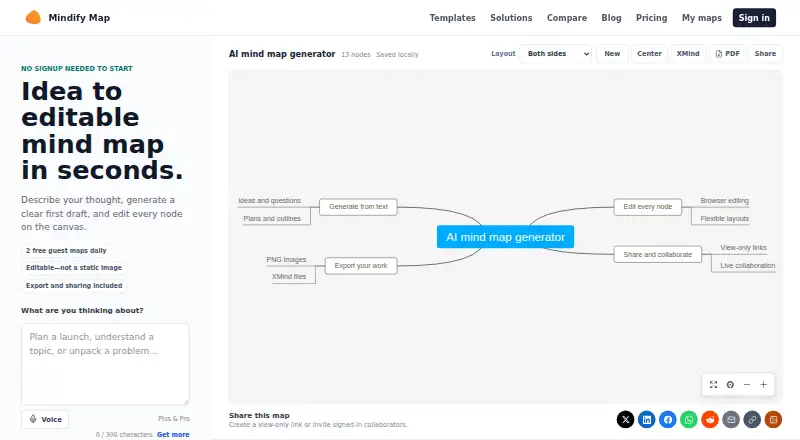Click the orange Mindify Map logo icon
Image resolution: width=800 pixels, height=440 pixels.
pyautogui.click(x=33, y=17)
